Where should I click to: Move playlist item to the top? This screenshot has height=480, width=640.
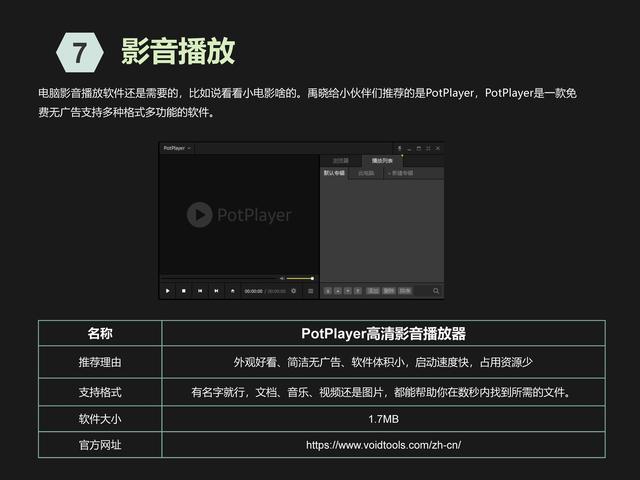pos(328,291)
